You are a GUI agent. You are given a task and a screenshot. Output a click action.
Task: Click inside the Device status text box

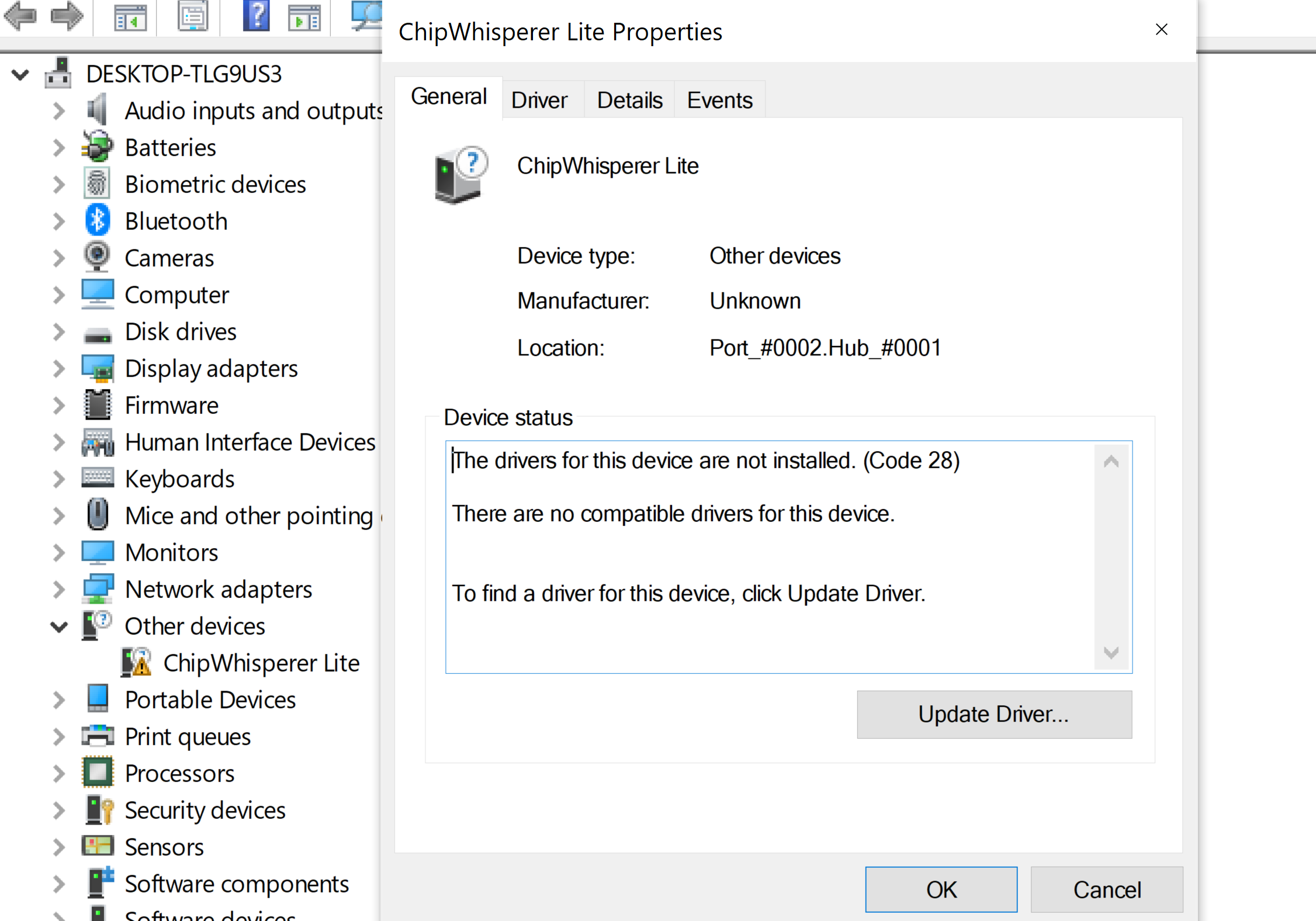click(x=770, y=557)
